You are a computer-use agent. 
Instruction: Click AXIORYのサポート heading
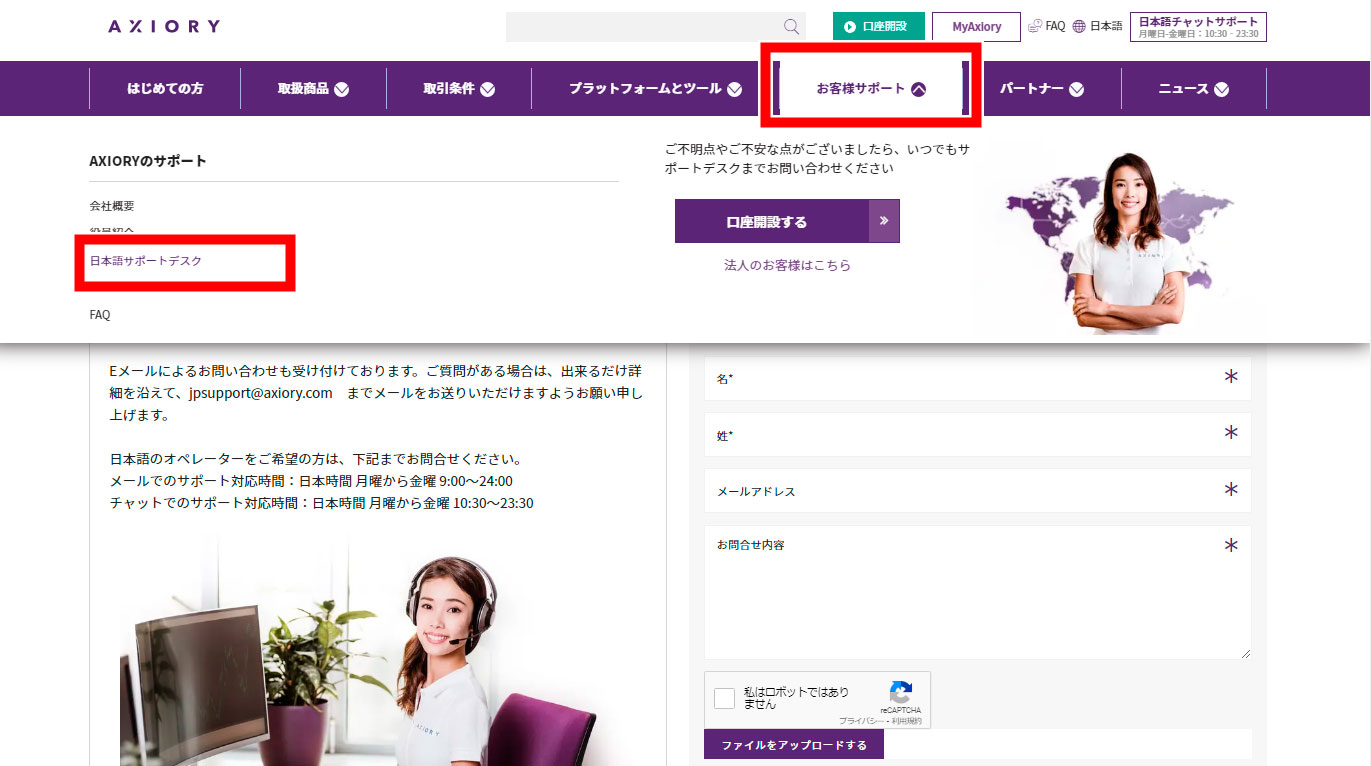pos(148,161)
